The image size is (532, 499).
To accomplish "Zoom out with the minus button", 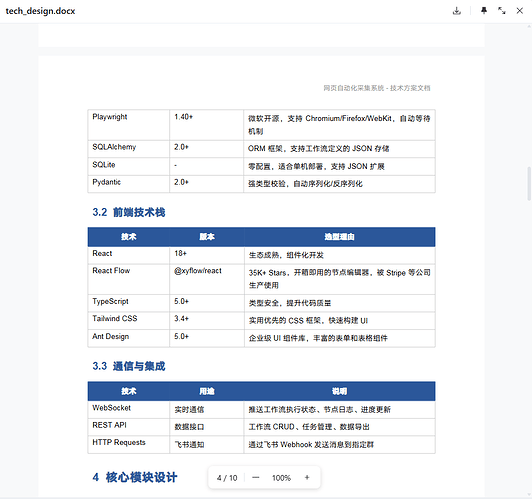I will (x=256, y=478).
